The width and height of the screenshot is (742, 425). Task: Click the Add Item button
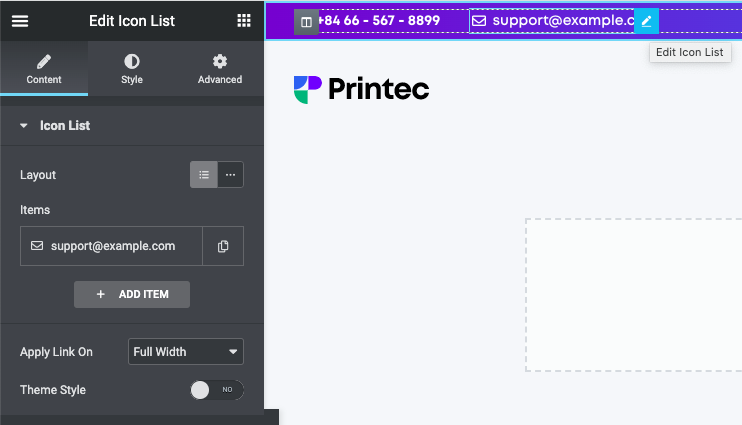[132, 294]
